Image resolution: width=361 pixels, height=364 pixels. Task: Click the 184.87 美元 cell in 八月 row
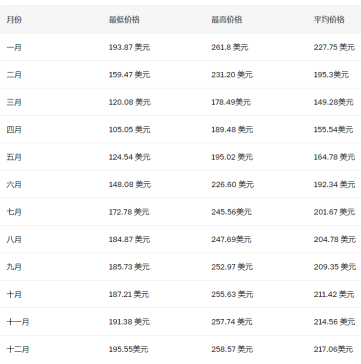(129, 239)
